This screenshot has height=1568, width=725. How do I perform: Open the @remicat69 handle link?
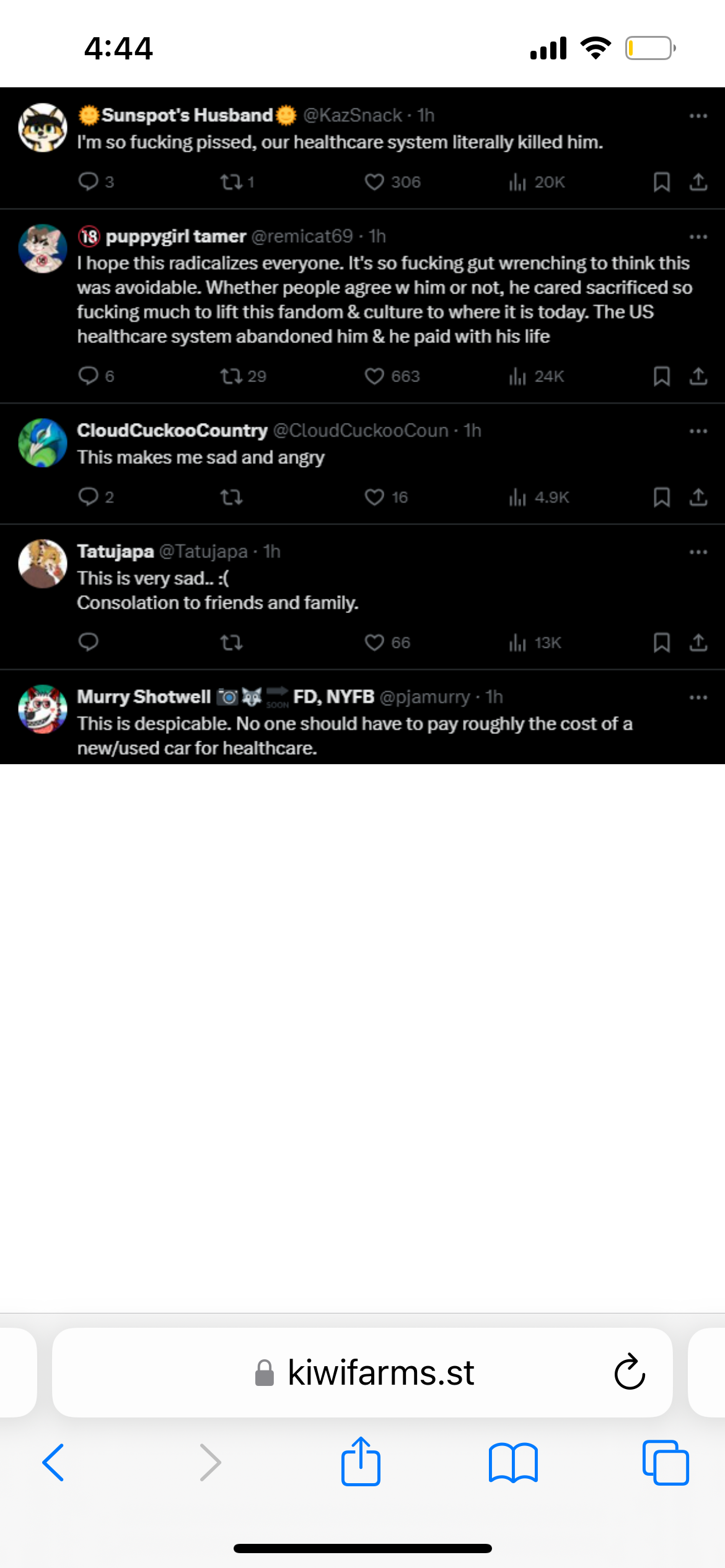click(302, 236)
